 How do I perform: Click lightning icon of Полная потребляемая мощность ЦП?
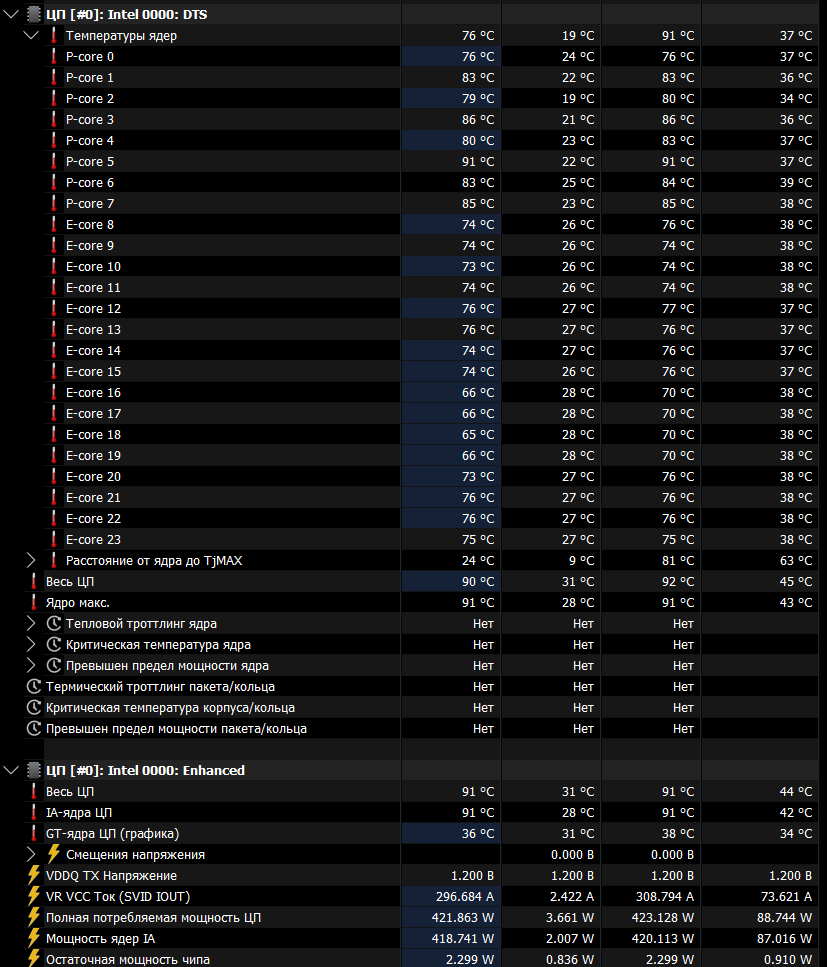tap(34, 917)
